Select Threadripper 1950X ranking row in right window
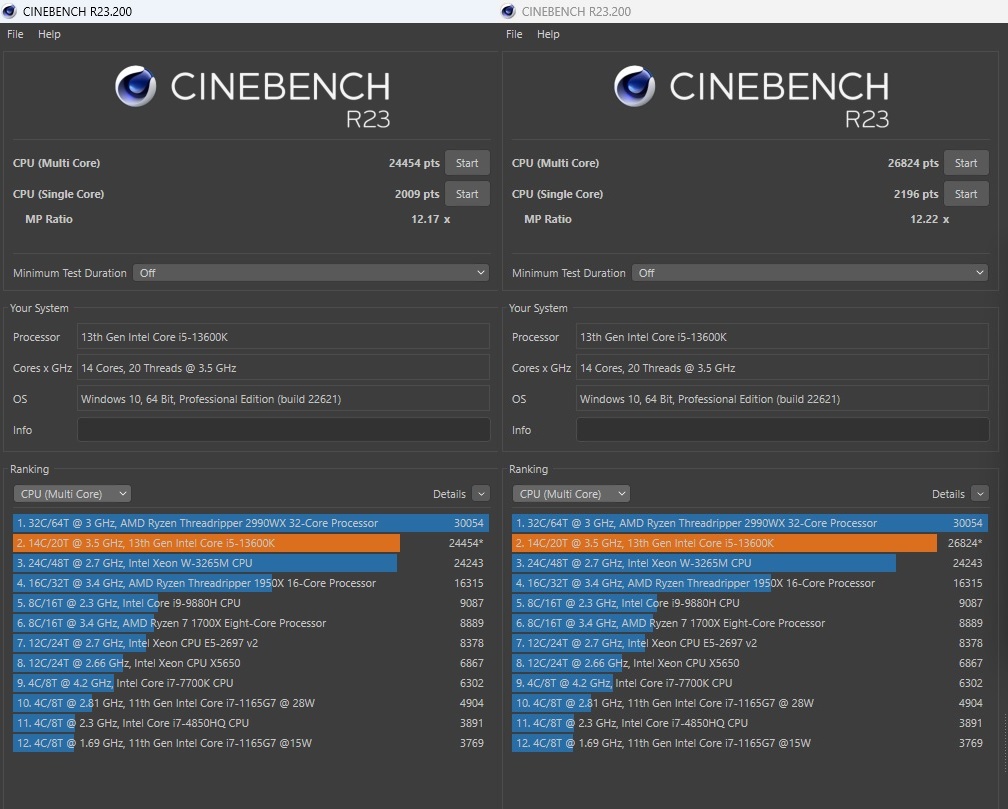The width and height of the screenshot is (1008, 809). 750,583
